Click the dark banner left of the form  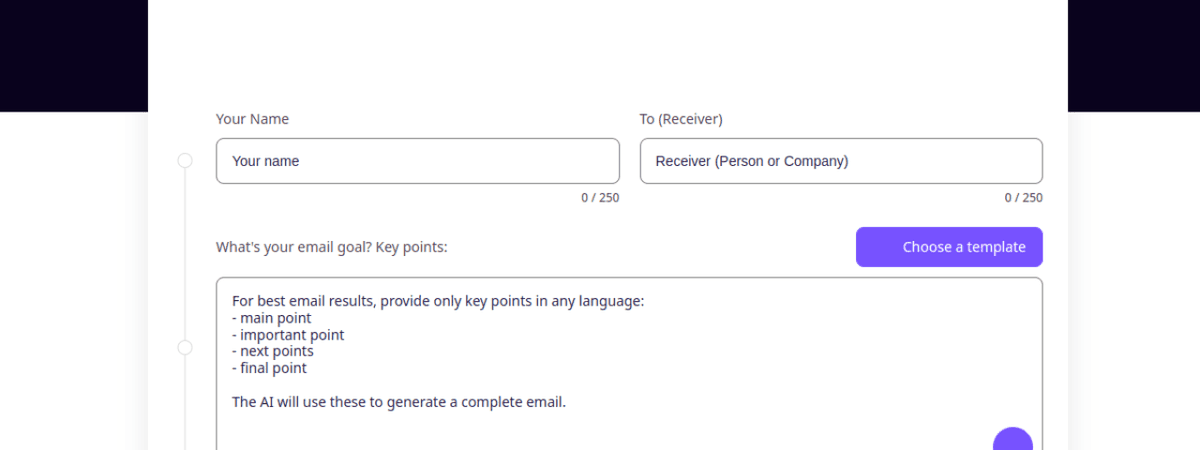(73, 55)
